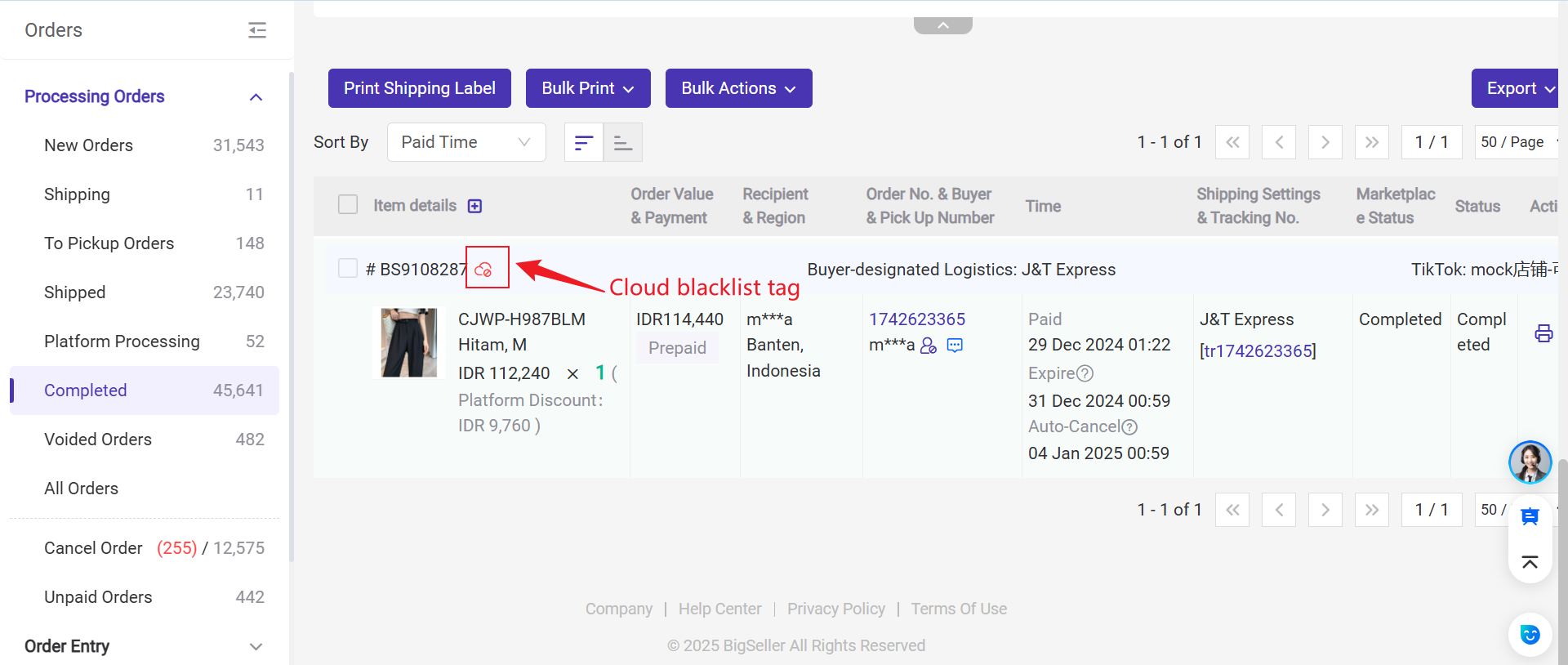1568x665 pixels.
Task: Select Completed orders menu item
Action: [145, 391]
